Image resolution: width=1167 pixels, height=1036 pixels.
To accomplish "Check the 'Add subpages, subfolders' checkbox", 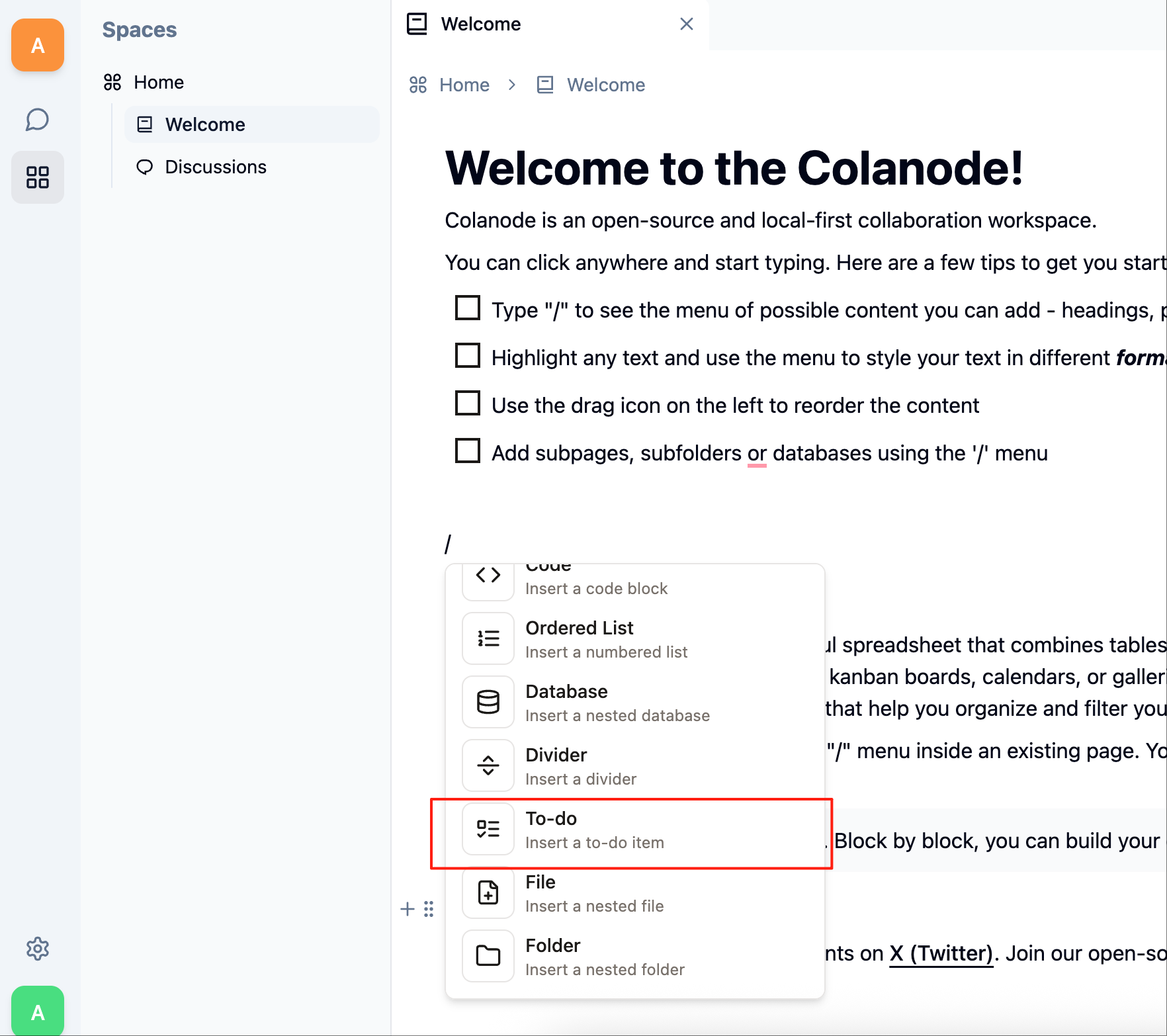I will point(468,451).
